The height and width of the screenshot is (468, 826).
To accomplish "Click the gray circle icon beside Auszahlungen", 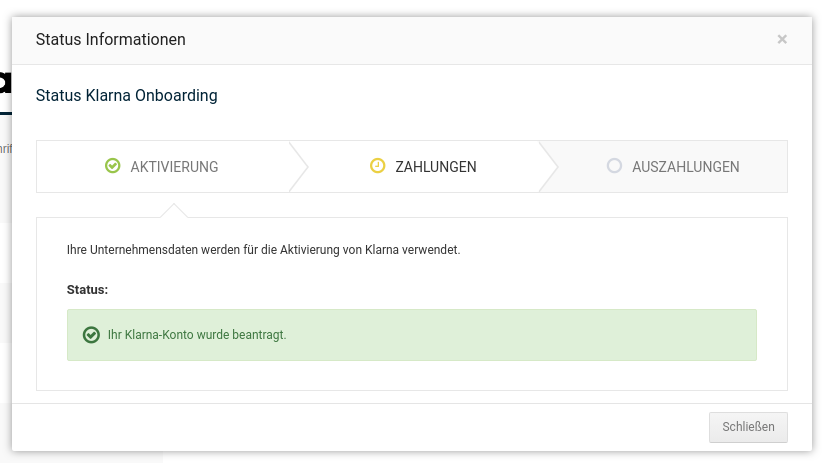I will 614,166.
